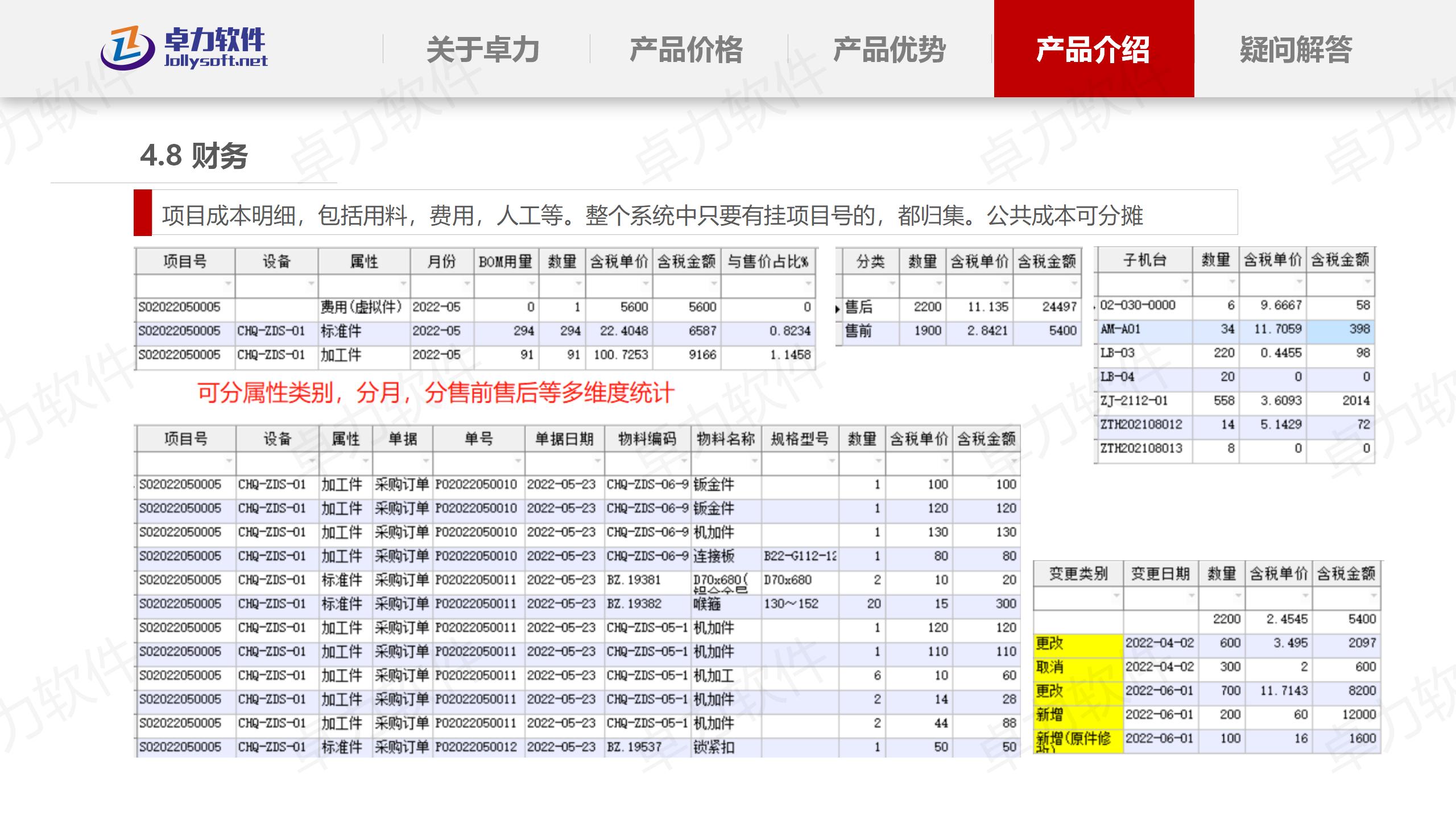Click the PO2022050012 order number
Screen dimensions: 1456x819
pyautogui.click(x=476, y=747)
